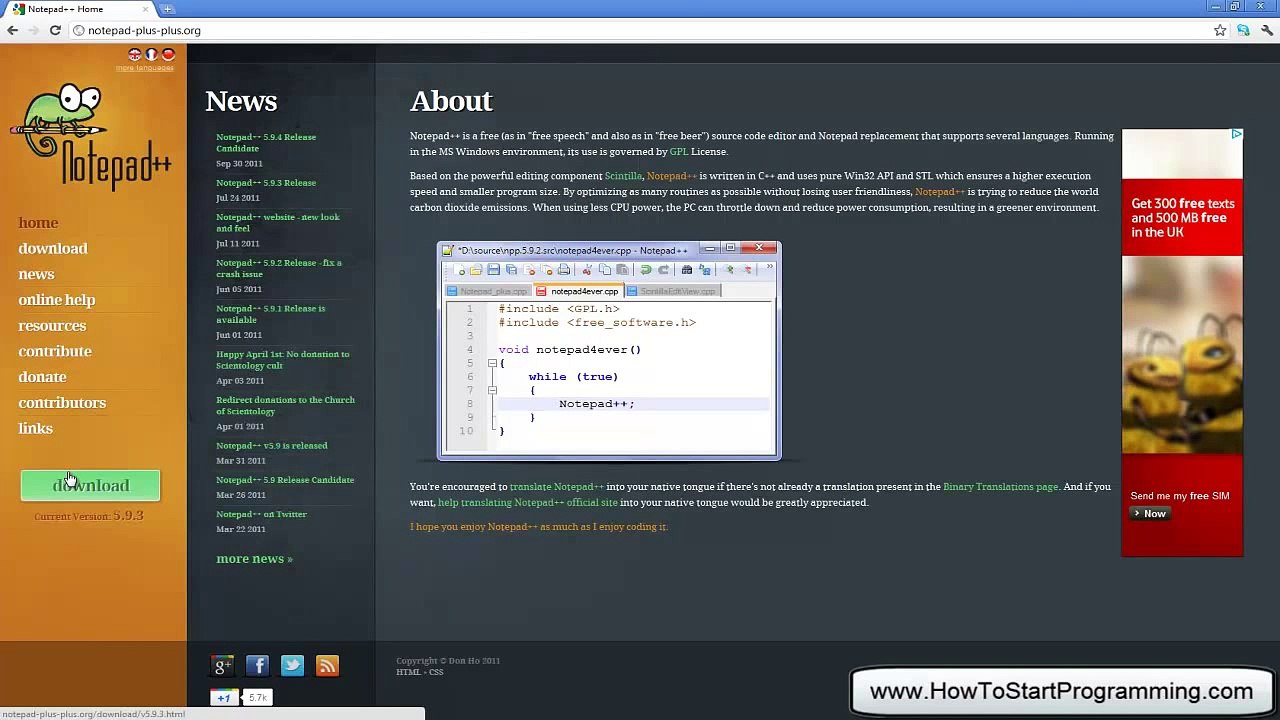The width and height of the screenshot is (1280, 720).
Task: Open the RSS feed icon
Action: pos(327,666)
